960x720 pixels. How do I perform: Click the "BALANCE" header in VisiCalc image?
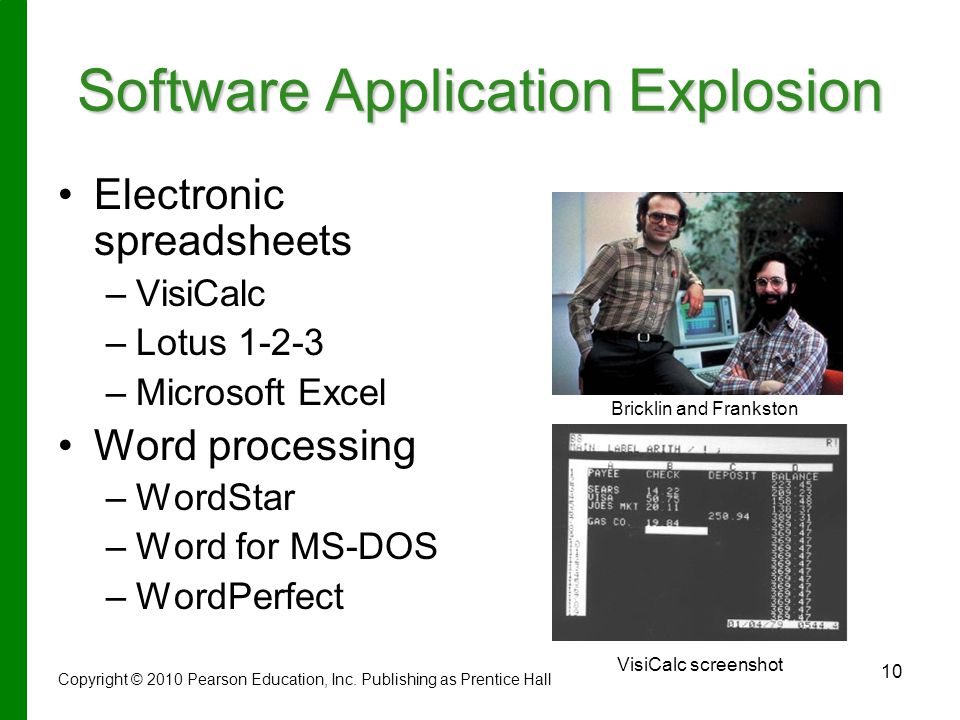(x=795, y=476)
